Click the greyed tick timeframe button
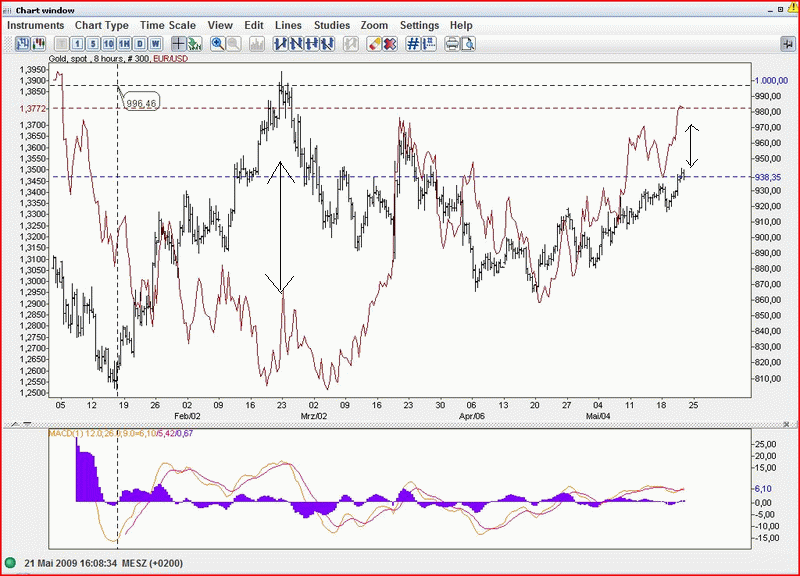 point(61,44)
